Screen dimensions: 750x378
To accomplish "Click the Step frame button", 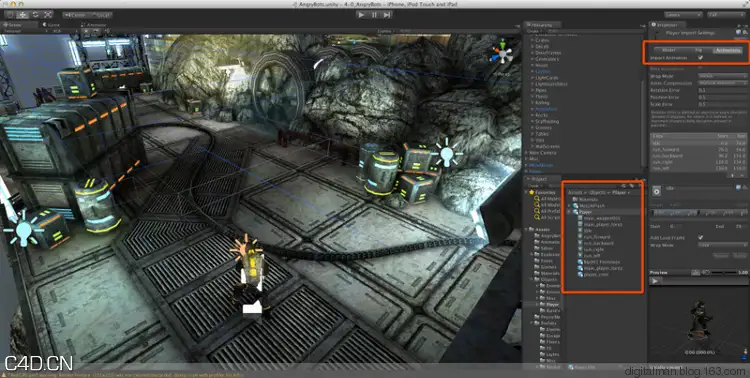I will (386, 15).
